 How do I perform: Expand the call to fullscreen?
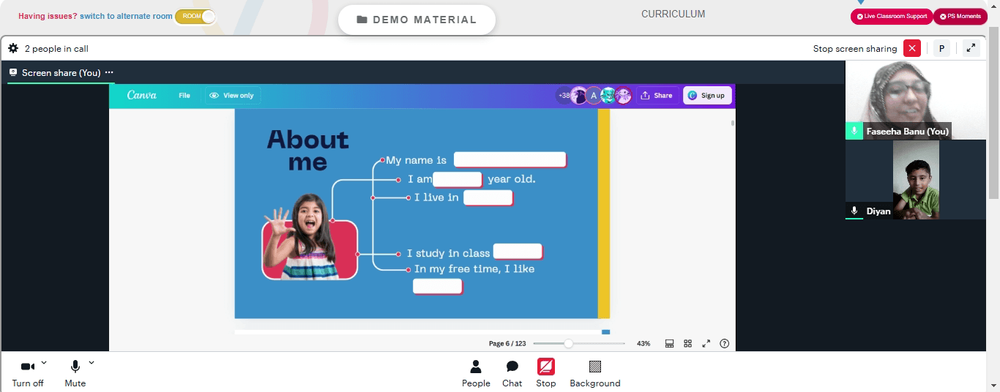coord(971,48)
